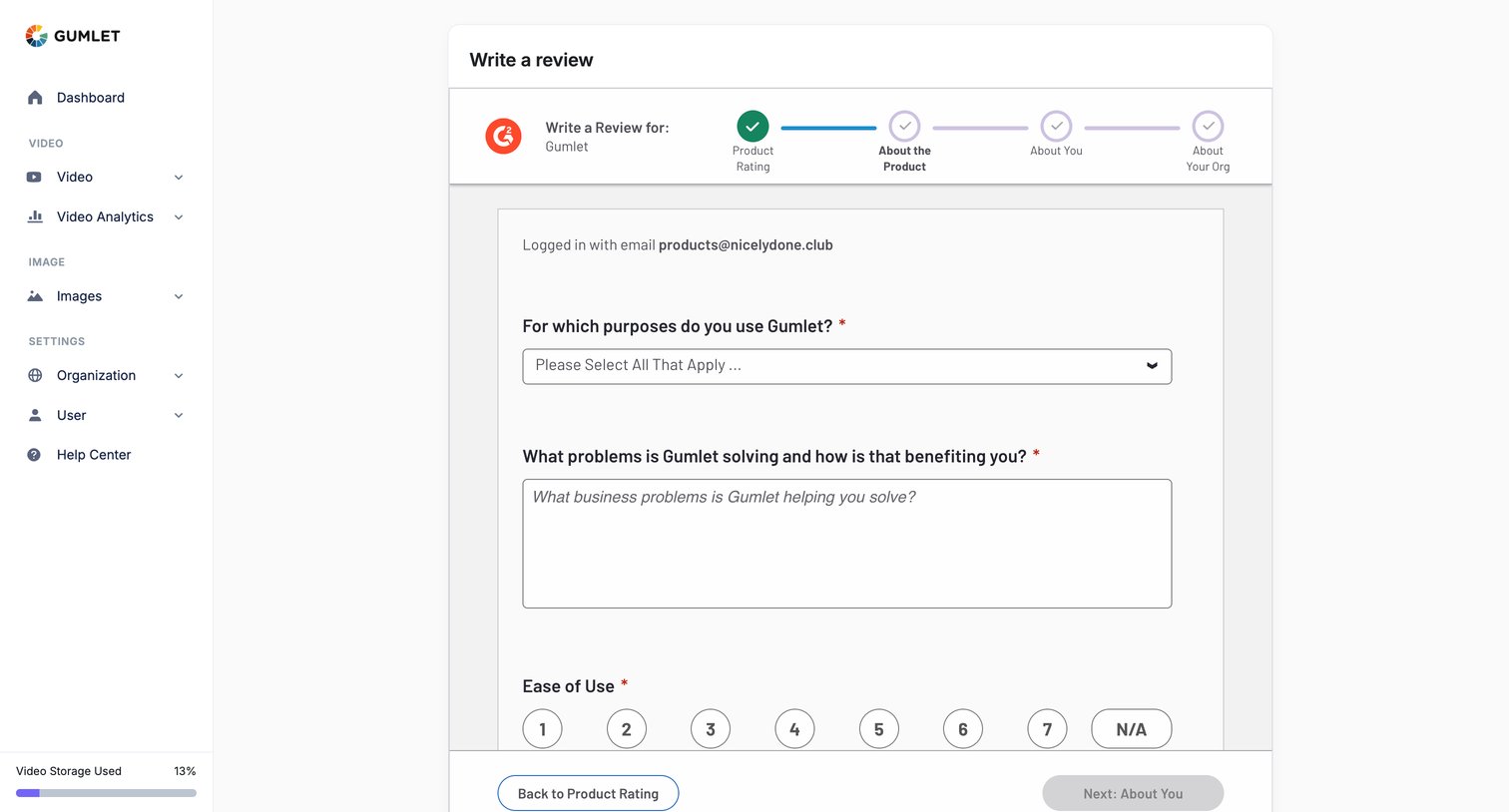Click the 'Ease of Use' label
The width and height of the screenshot is (1509, 812).
point(568,686)
